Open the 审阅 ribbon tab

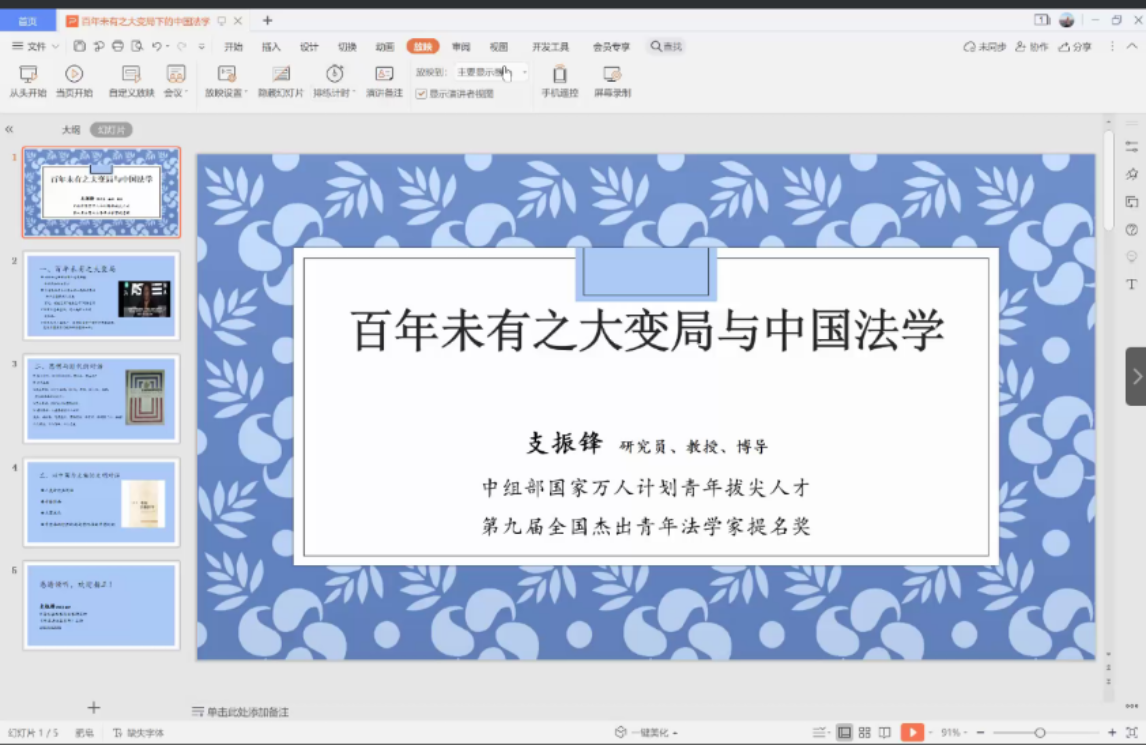point(461,46)
